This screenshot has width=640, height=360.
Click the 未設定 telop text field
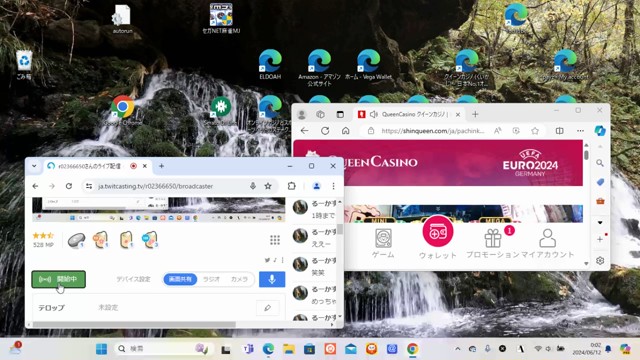coord(108,307)
